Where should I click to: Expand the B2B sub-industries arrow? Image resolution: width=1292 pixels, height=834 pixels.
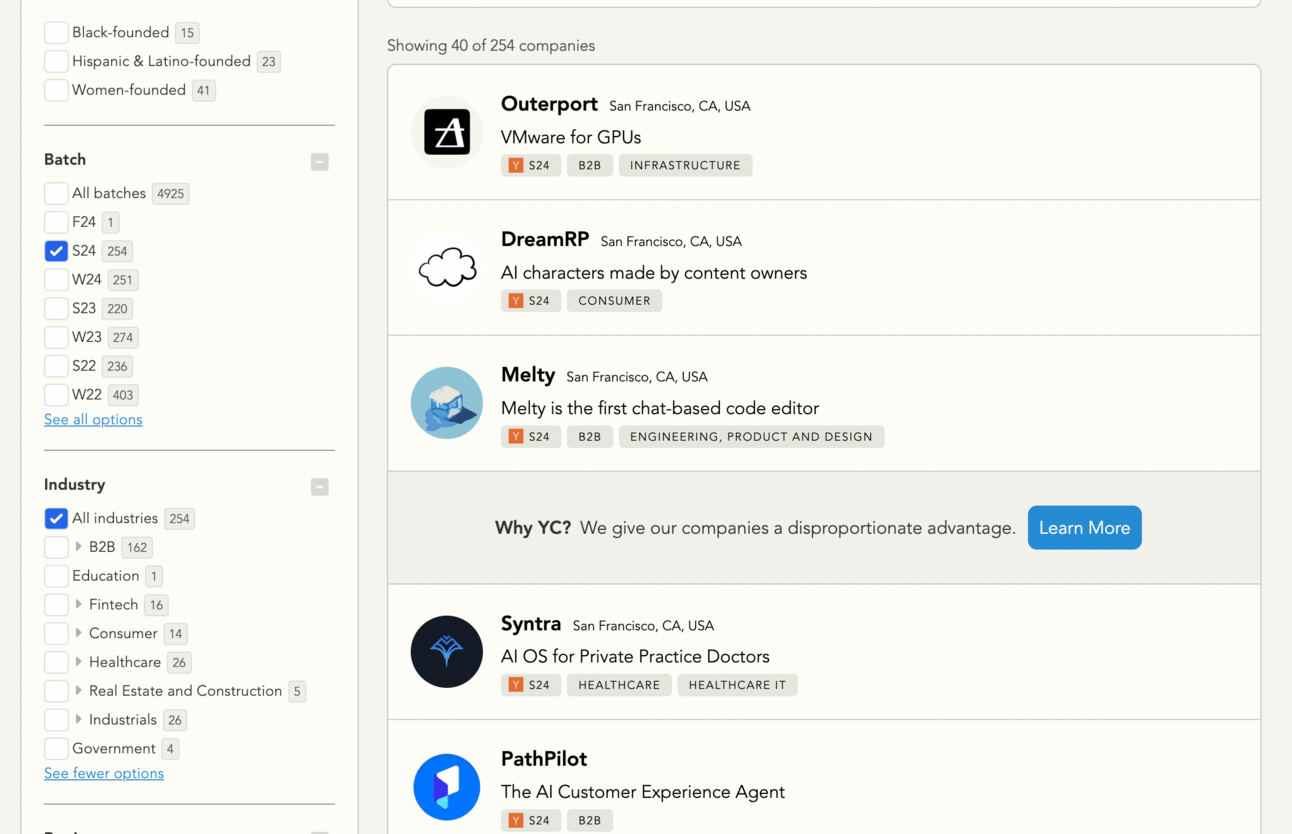pos(78,547)
